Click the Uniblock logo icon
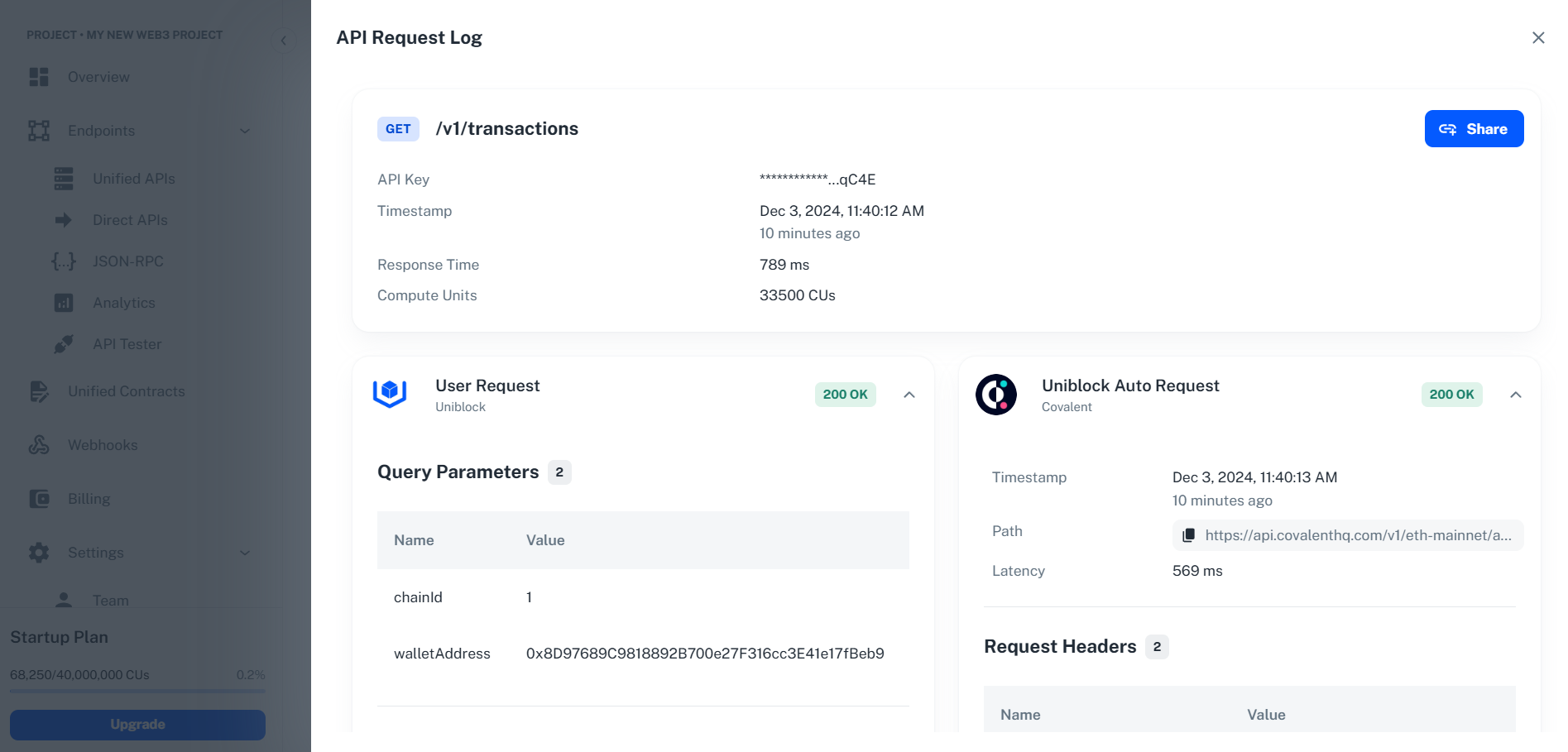 (x=390, y=394)
